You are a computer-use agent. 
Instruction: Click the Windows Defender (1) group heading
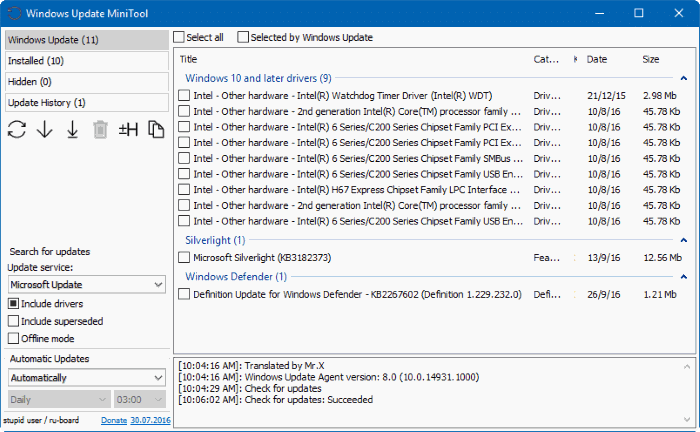(236, 277)
